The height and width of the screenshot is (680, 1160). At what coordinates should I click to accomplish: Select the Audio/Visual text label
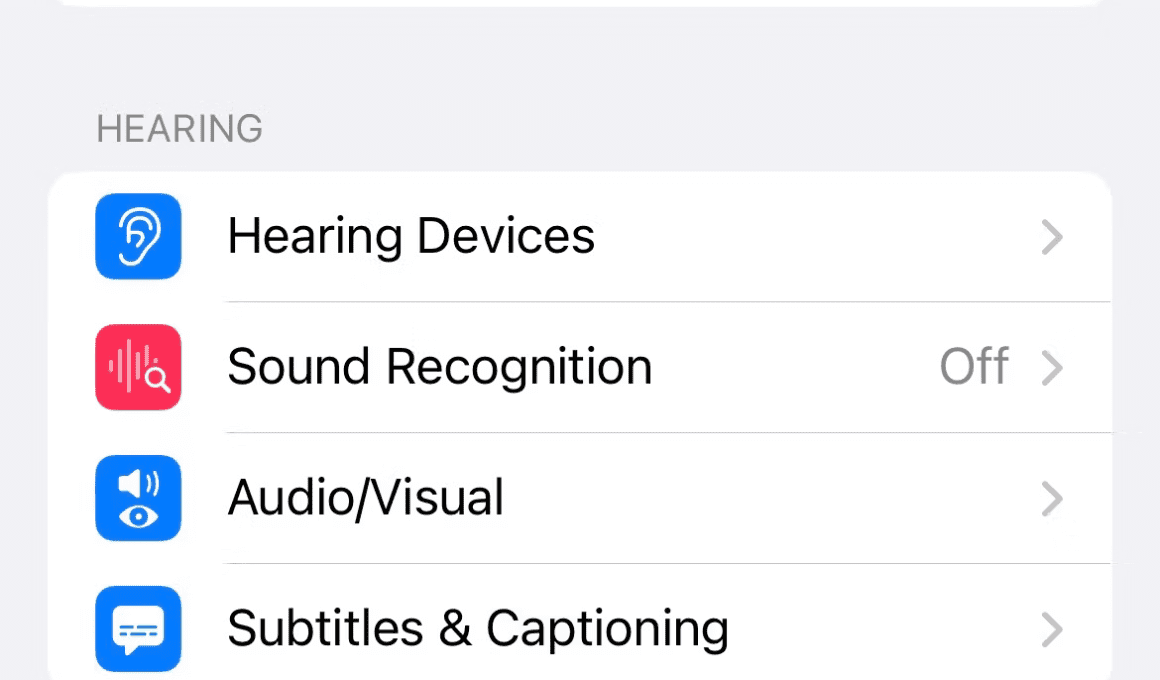(365, 497)
